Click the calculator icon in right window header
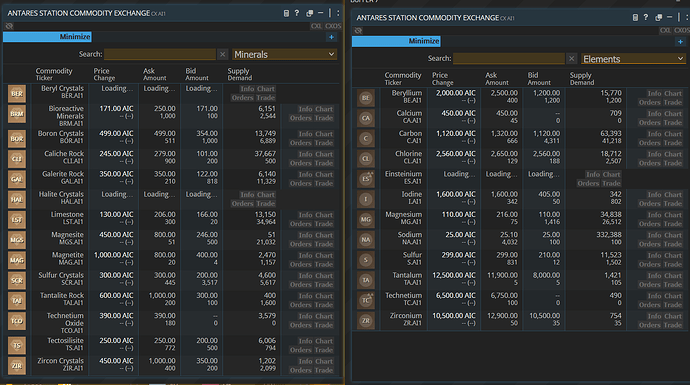690x385 pixels. [635, 18]
